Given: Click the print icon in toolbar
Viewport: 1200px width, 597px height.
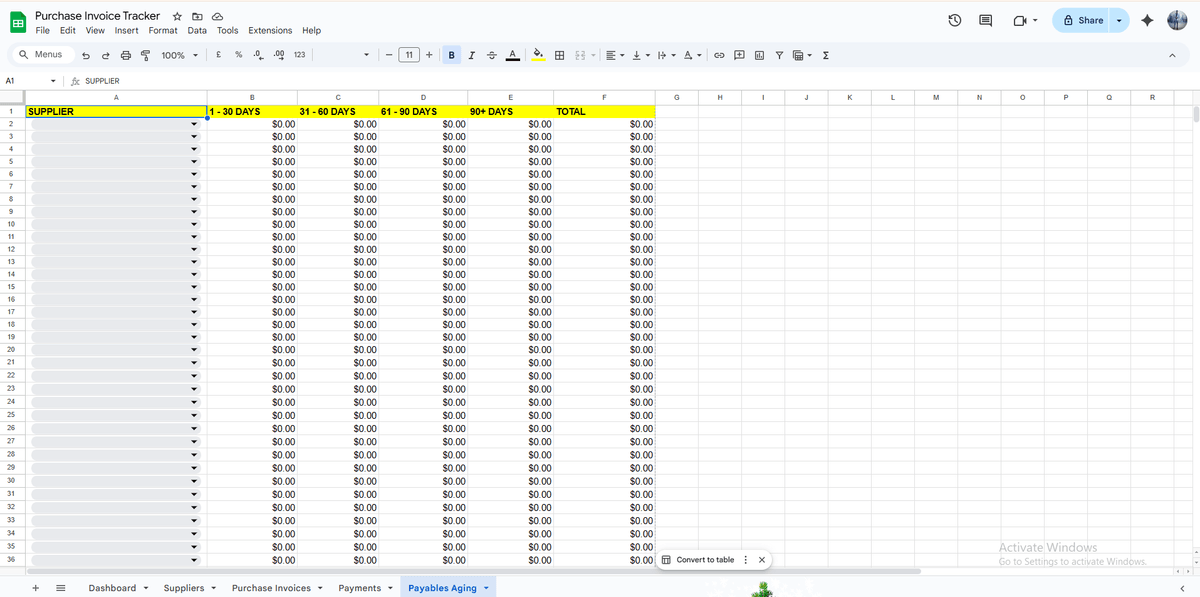Looking at the screenshot, I should tap(126, 55).
